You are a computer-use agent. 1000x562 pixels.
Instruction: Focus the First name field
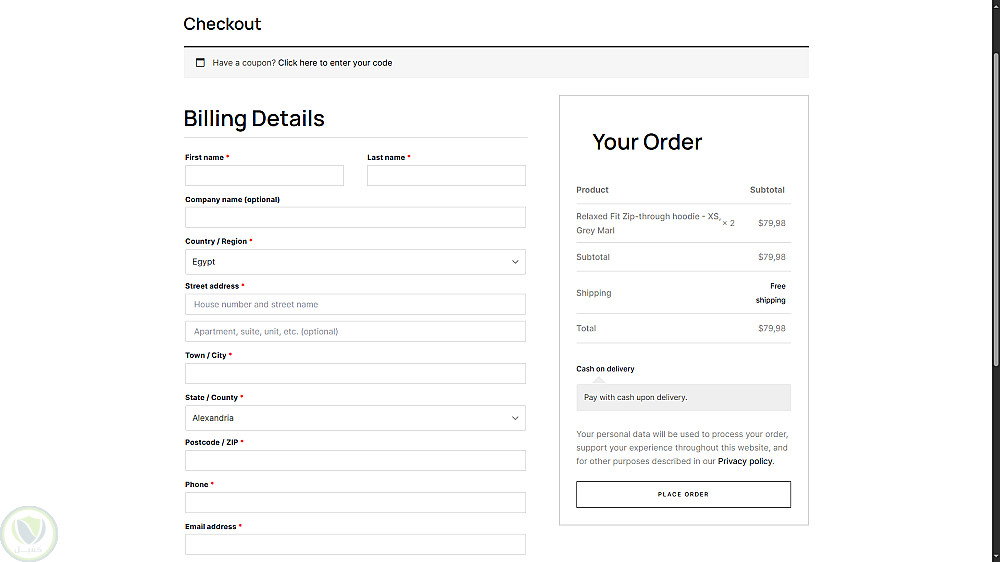click(264, 176)
